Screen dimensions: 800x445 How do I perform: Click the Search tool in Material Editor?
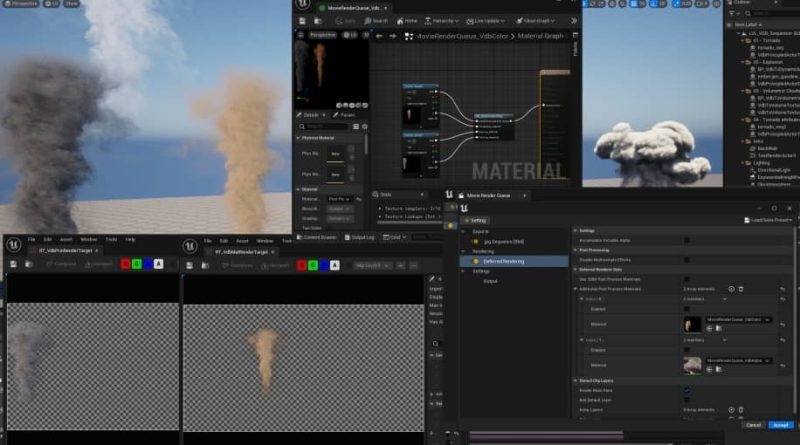[376, 21]
